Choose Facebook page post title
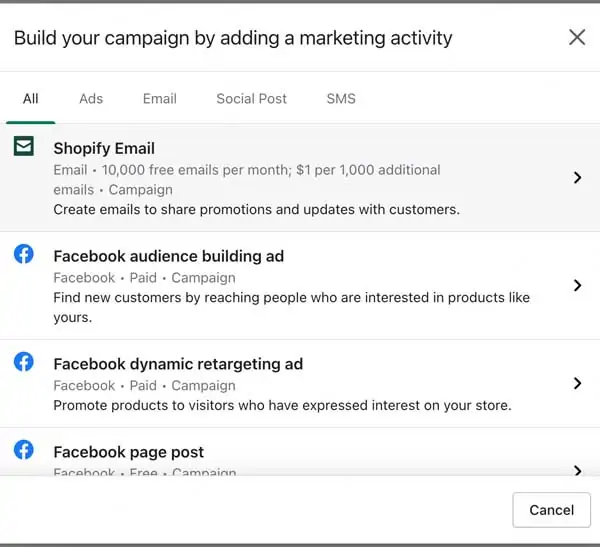Screen dimensions: 600x547 pos(129,452)
